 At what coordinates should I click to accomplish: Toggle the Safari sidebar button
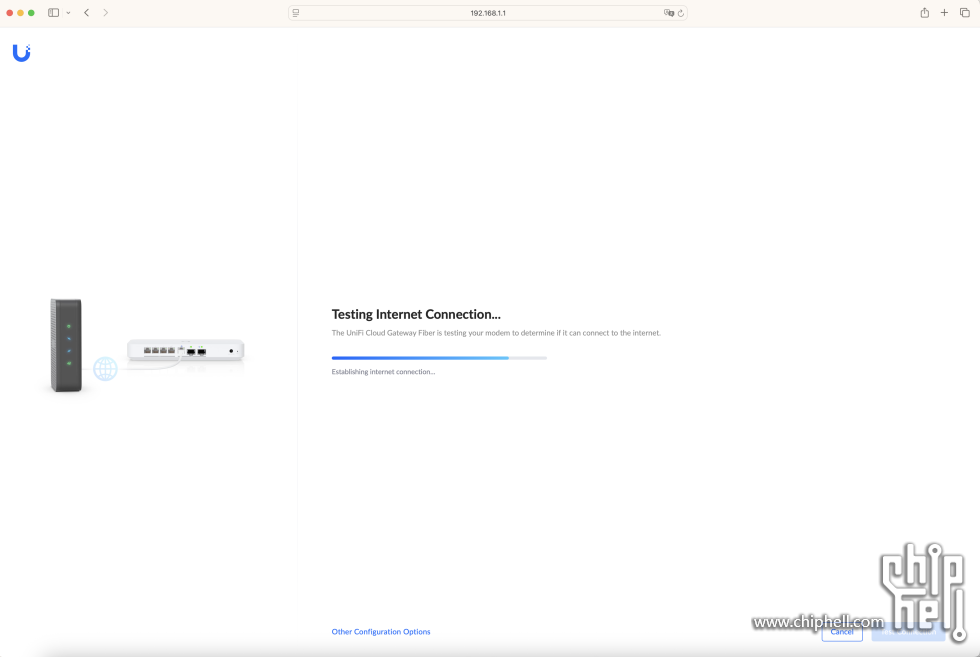tap(54, 13)
